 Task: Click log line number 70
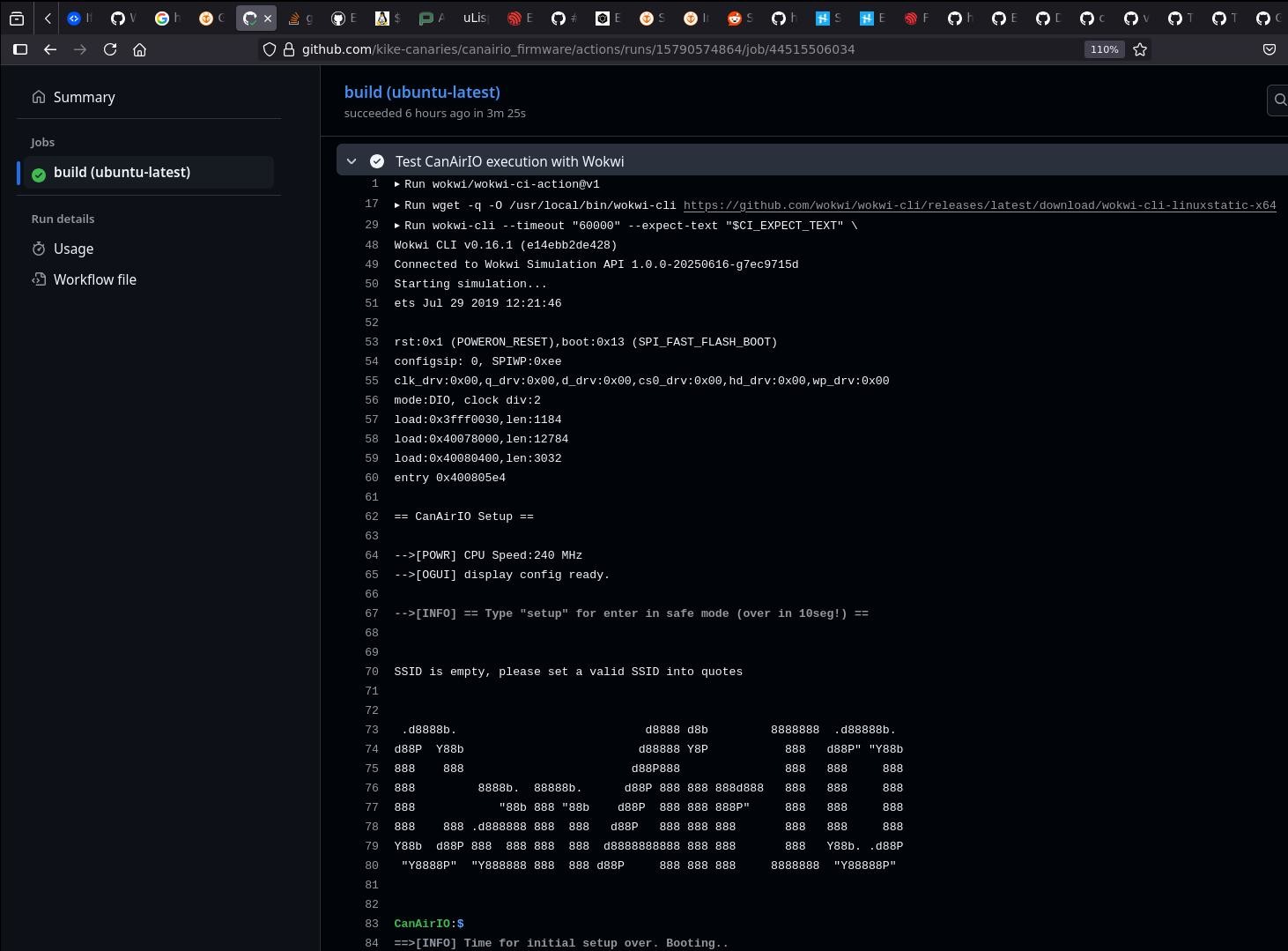point(372,672)
